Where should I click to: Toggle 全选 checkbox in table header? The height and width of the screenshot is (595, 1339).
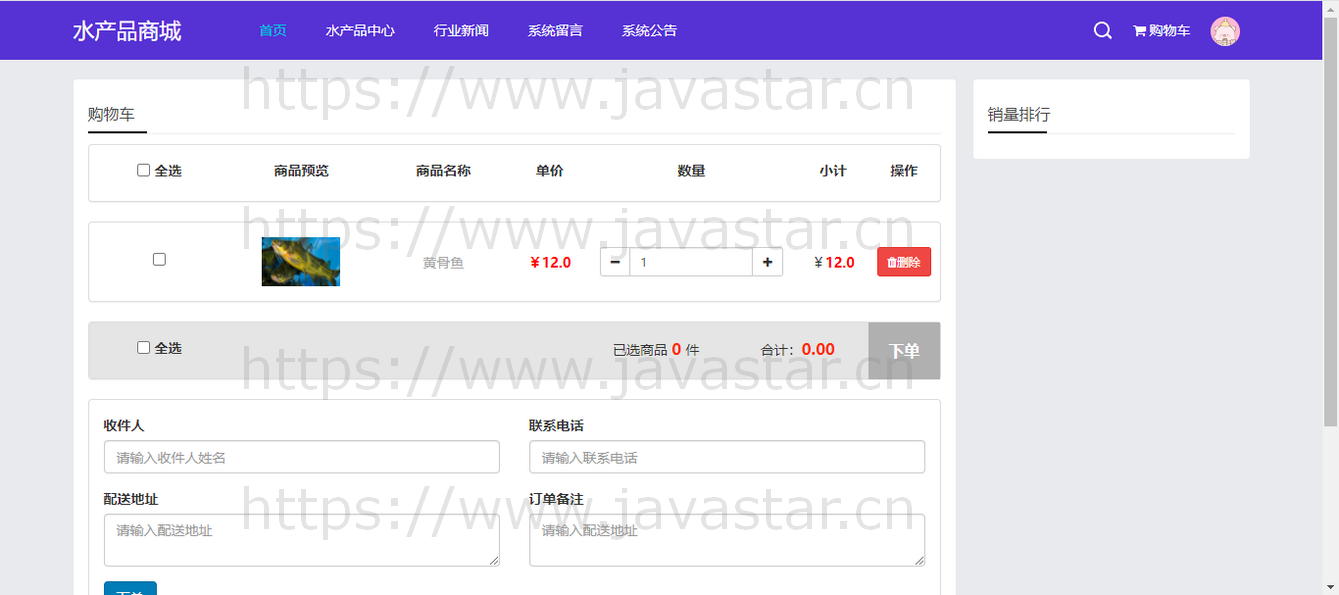144,170
